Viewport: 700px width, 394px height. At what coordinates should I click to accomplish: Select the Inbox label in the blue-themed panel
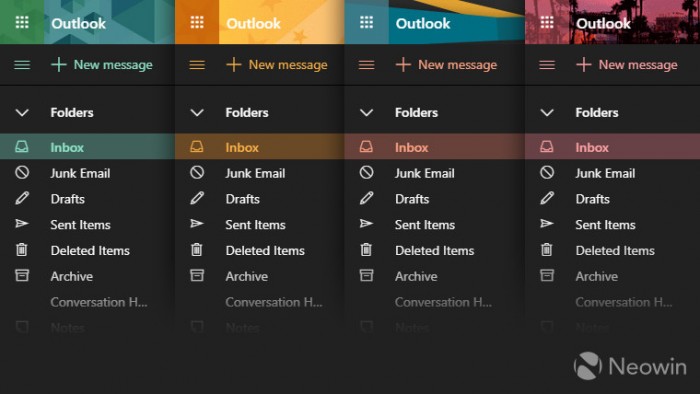click(412, 147)
